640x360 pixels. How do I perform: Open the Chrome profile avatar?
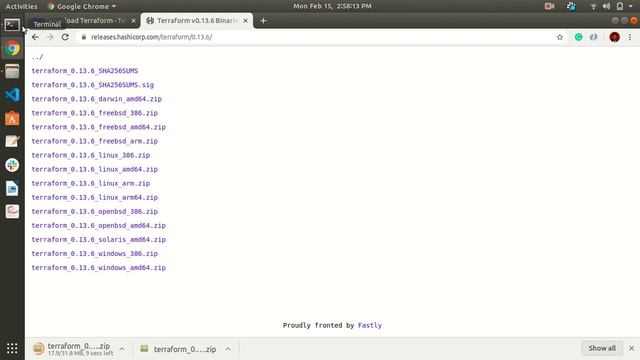(x=614, y=37)
